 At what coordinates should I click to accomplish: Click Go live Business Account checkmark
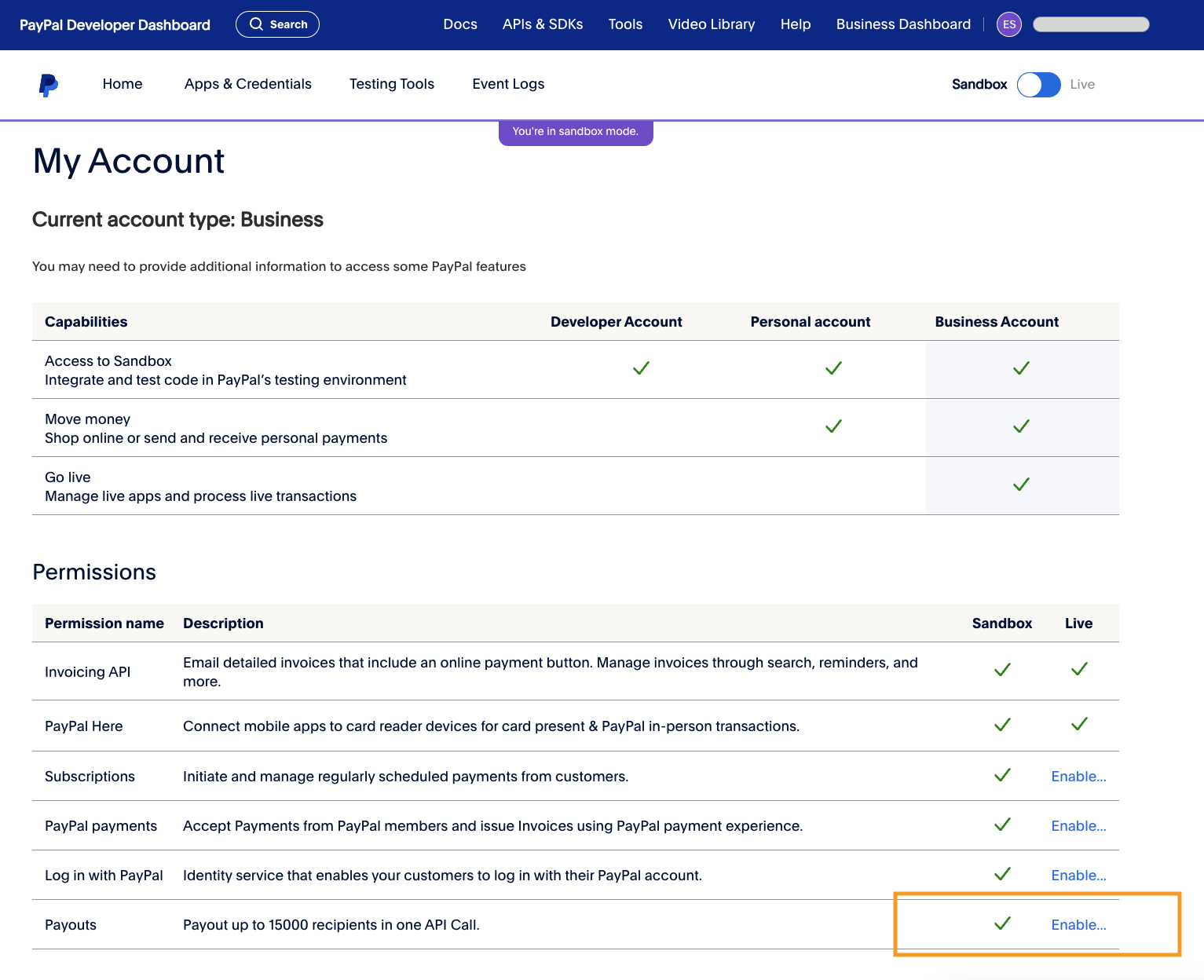point(1021,485)
